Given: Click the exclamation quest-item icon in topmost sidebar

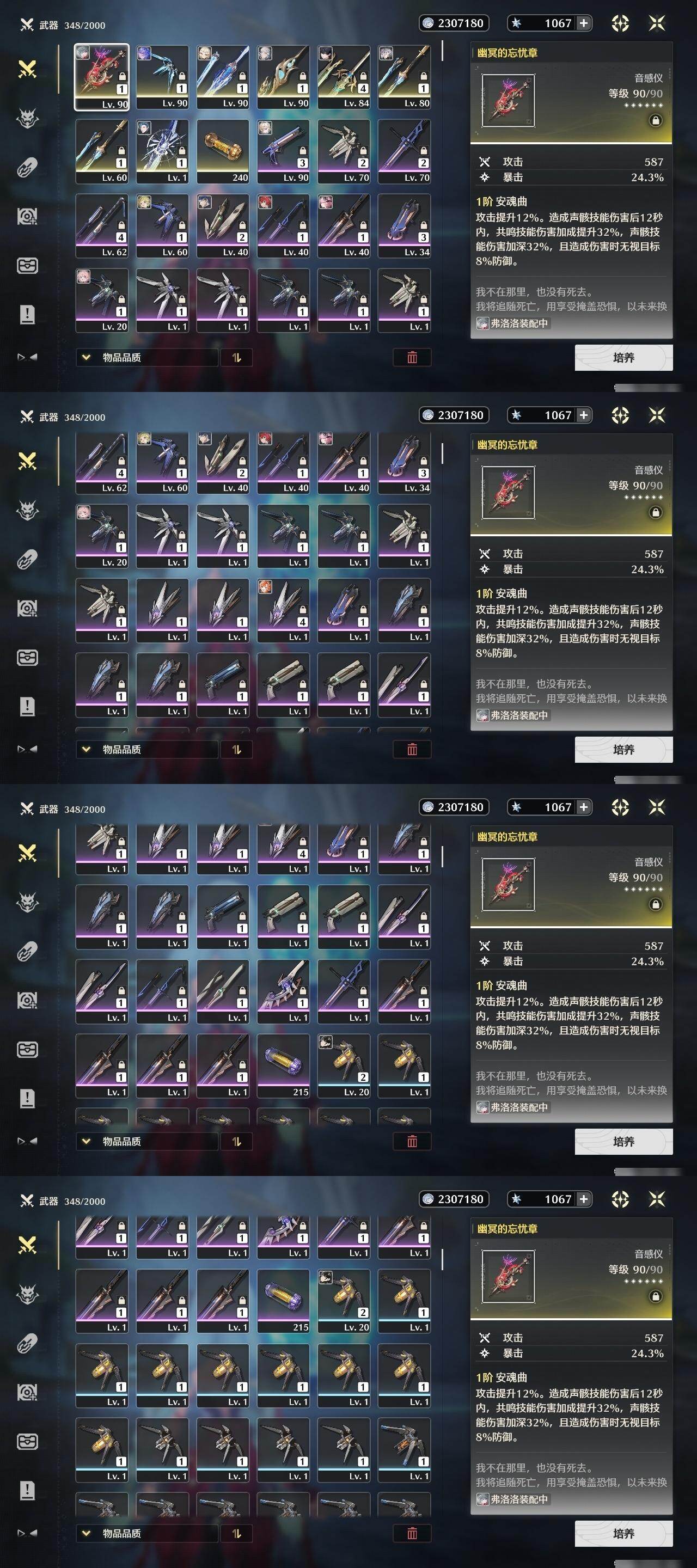Looking at the screenshot, I should (27, 315).
